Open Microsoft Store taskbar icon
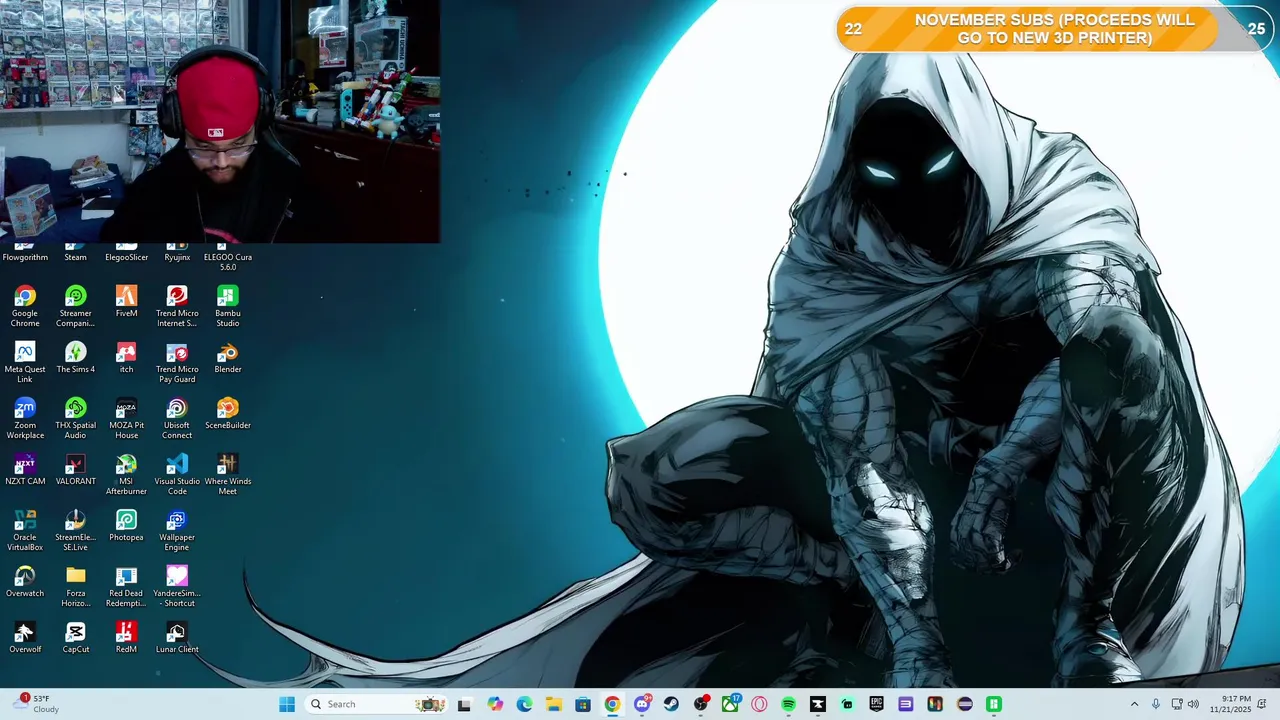The width and height of the screenshot is (1280, 720). [x=583, y=704]
